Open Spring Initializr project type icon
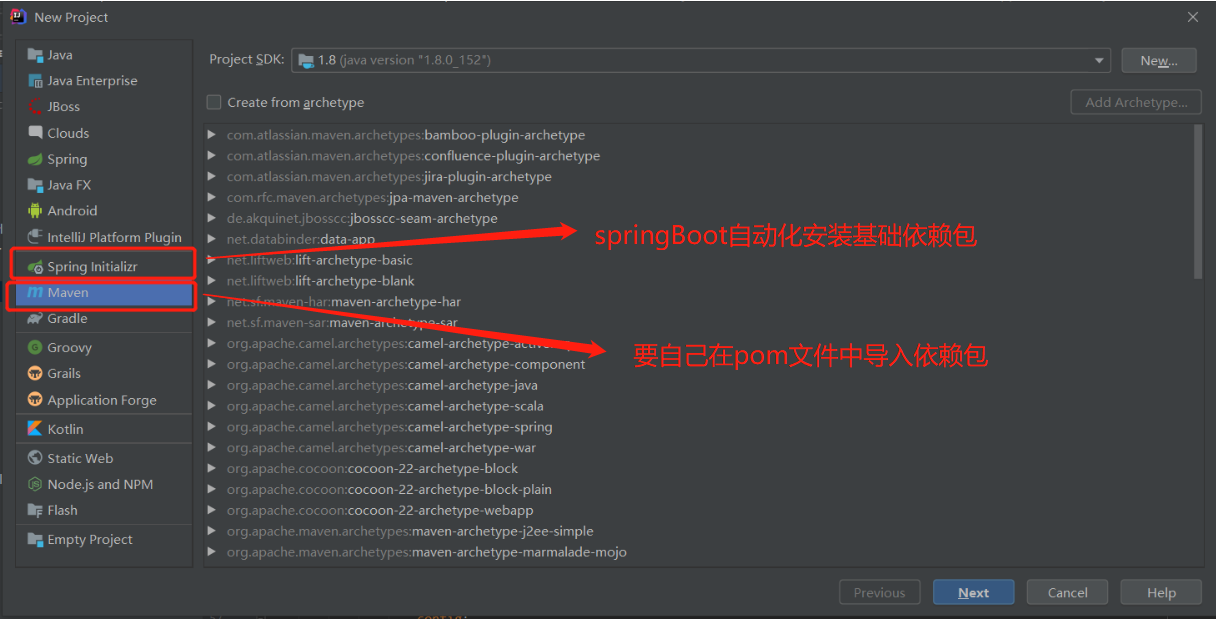 tap(36, 267)
